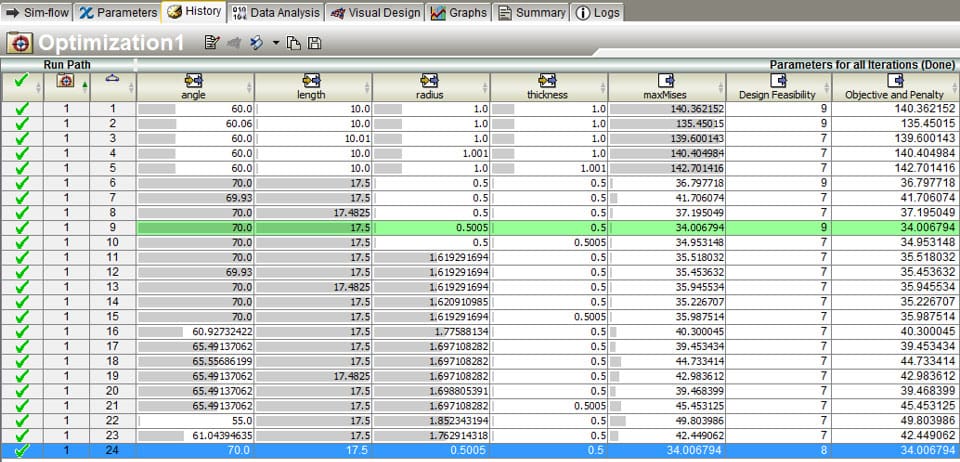Switch to the Summary tab
The image size is (960, 462).
(531, 12)
